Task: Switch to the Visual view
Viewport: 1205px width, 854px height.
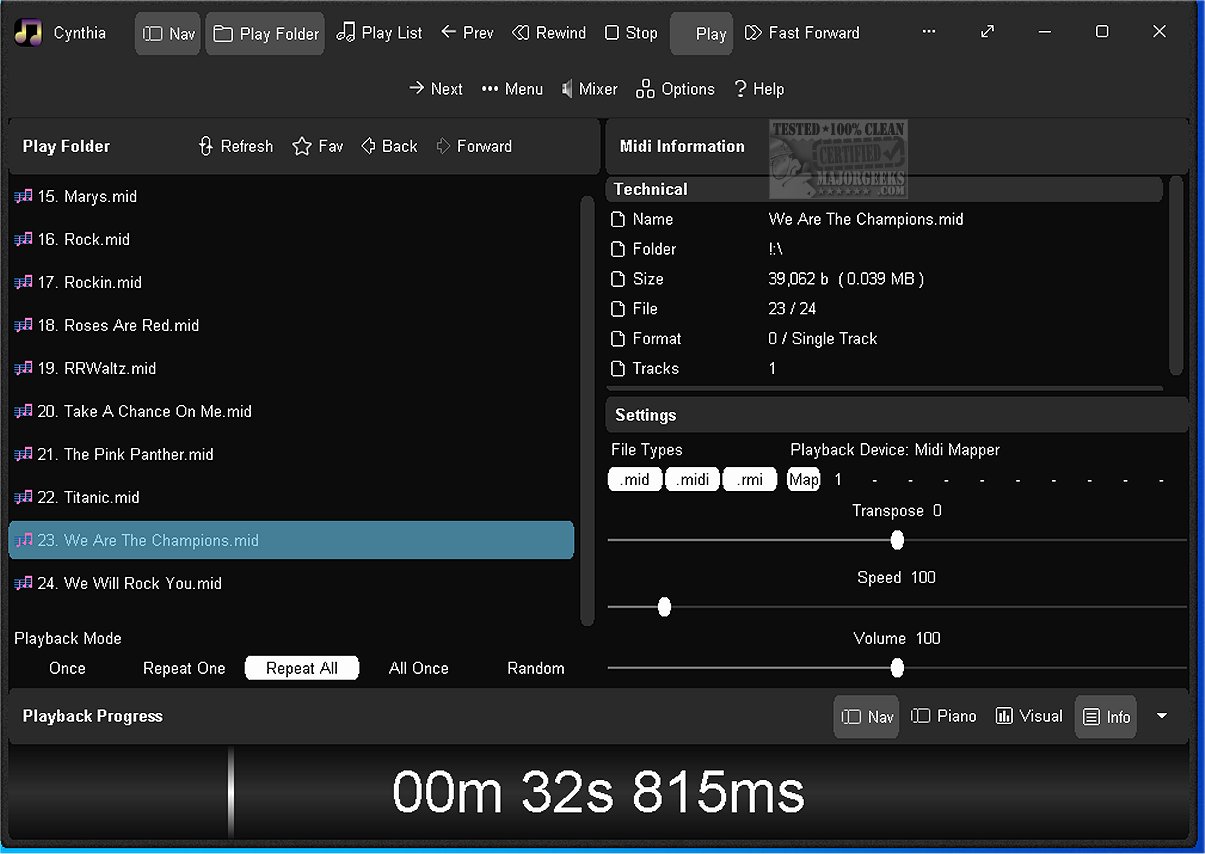Action: pyautogui.click(x=1029, y=716)
